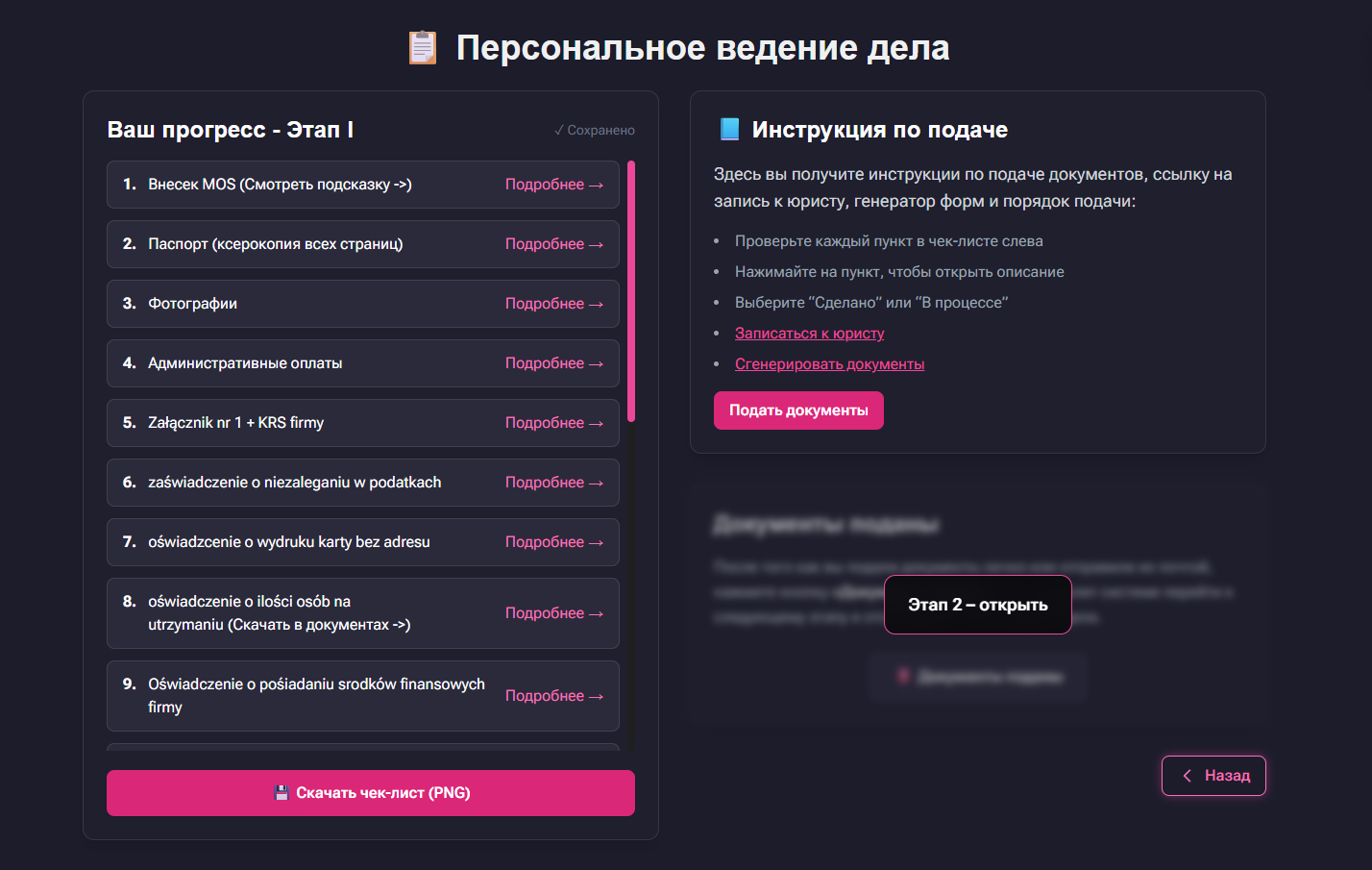This screenshot has width=1372, height=870.
Task: Click the floppy disk icon on download button
Action: (282, 793)
